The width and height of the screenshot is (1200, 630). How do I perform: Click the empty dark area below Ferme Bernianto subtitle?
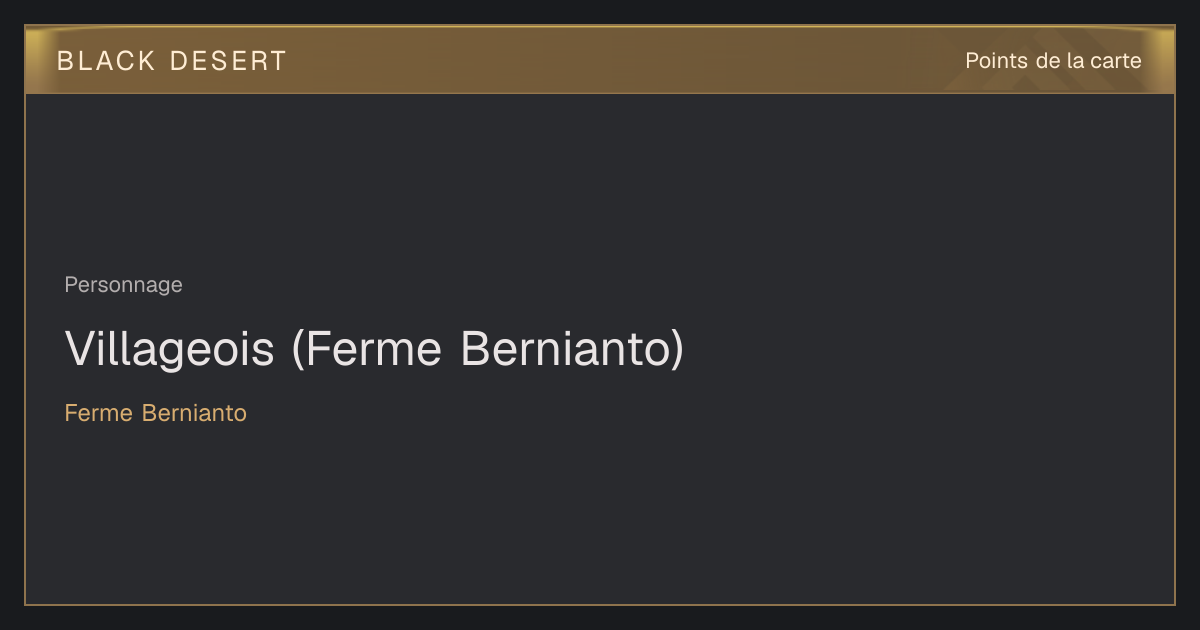click(600, 515)
